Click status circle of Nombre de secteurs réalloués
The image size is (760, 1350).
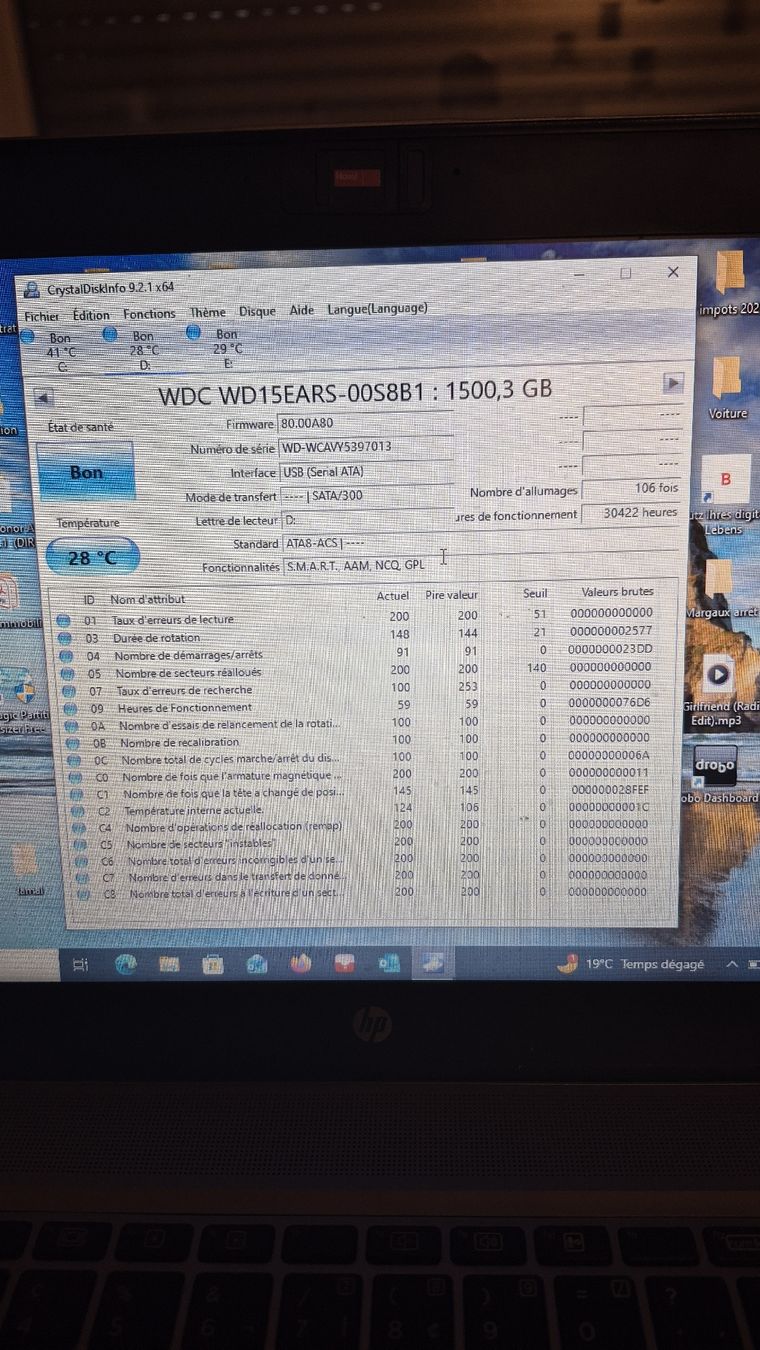point(67,673)
